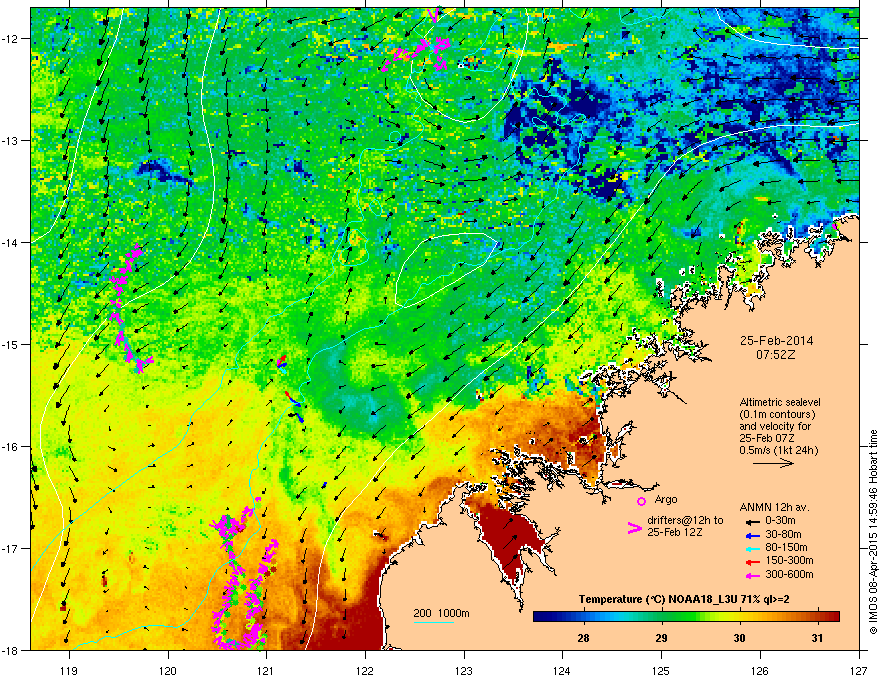
Task: Click the '0.5m/s (1kt 24h)' scale text
Action: 778,451
